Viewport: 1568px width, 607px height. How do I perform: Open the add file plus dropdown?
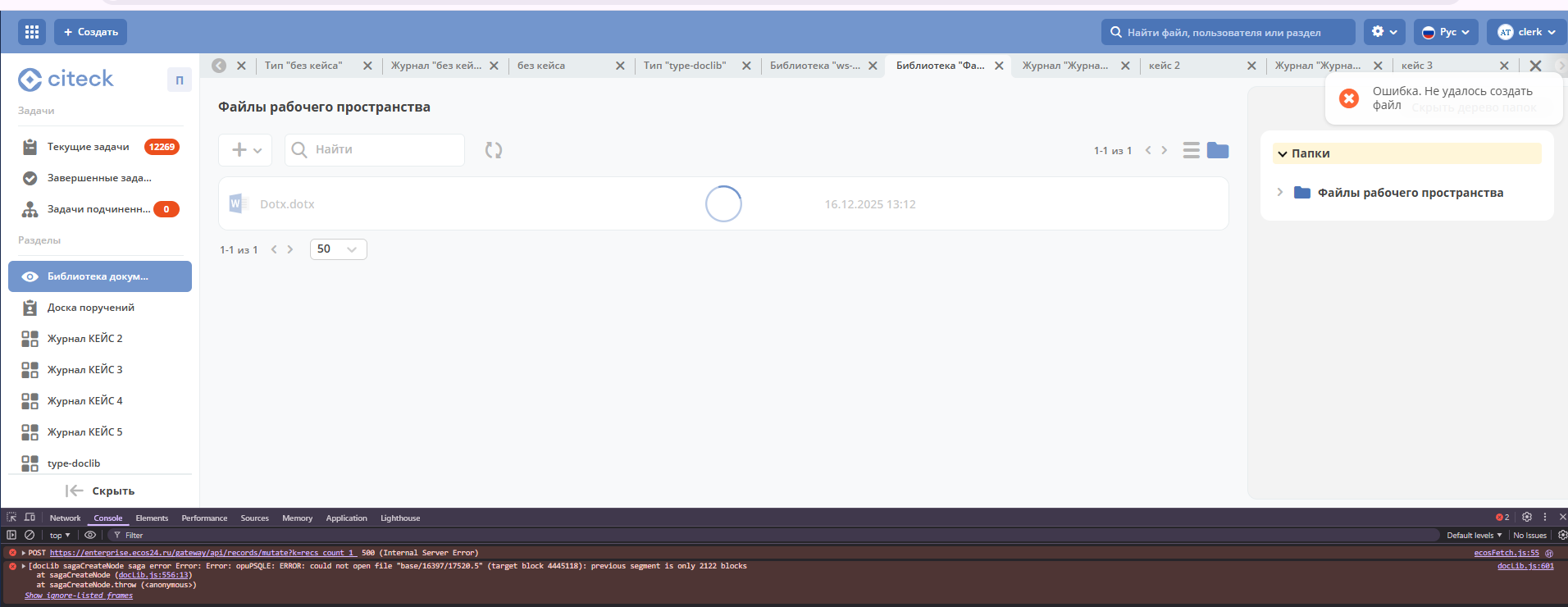tap(245, 150)
